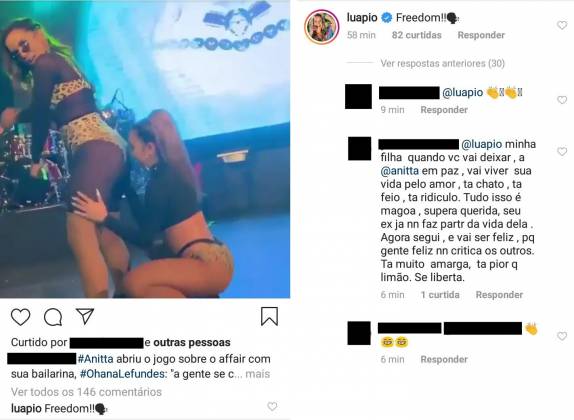
Task: Open the #OhanaLefundes hashtag link
Action: tap(124, 374)
